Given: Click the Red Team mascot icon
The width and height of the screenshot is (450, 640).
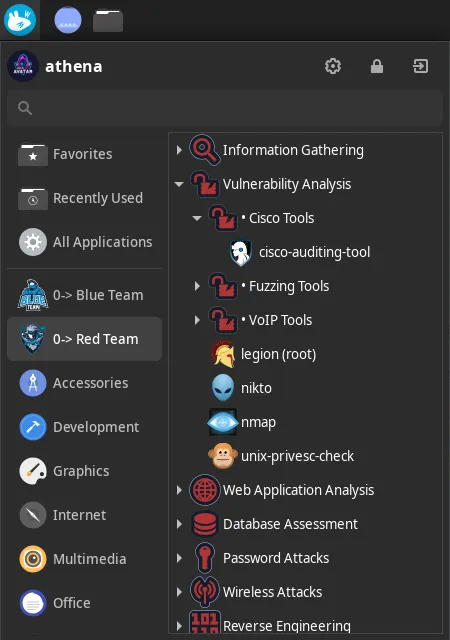Looking at the screenshot, I should coord(33,339).
